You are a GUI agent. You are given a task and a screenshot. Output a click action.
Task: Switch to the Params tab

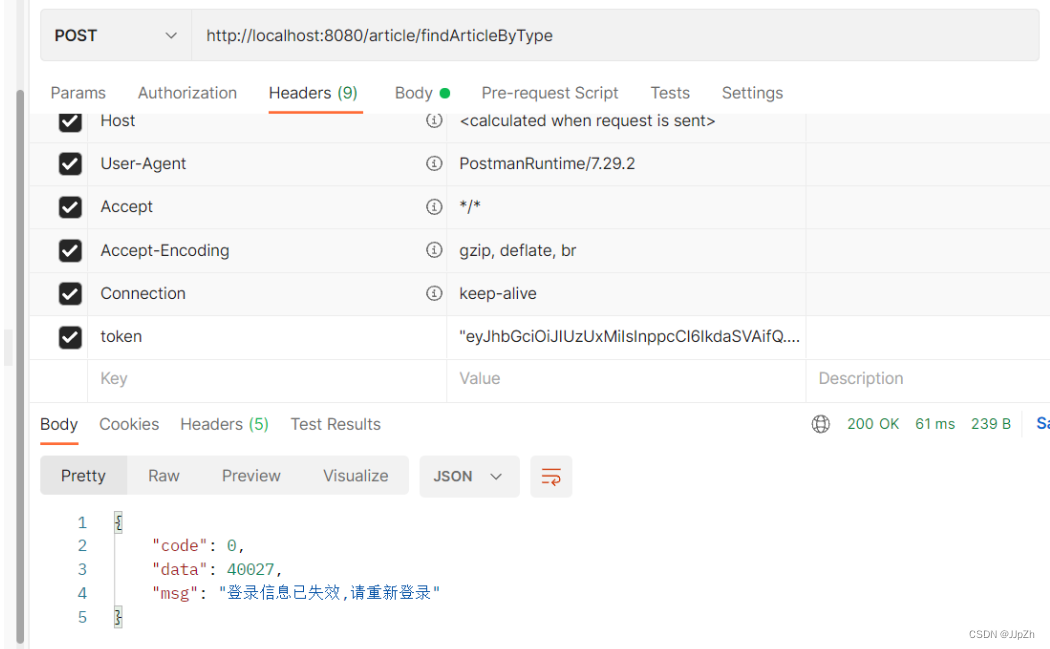(78, 93)
